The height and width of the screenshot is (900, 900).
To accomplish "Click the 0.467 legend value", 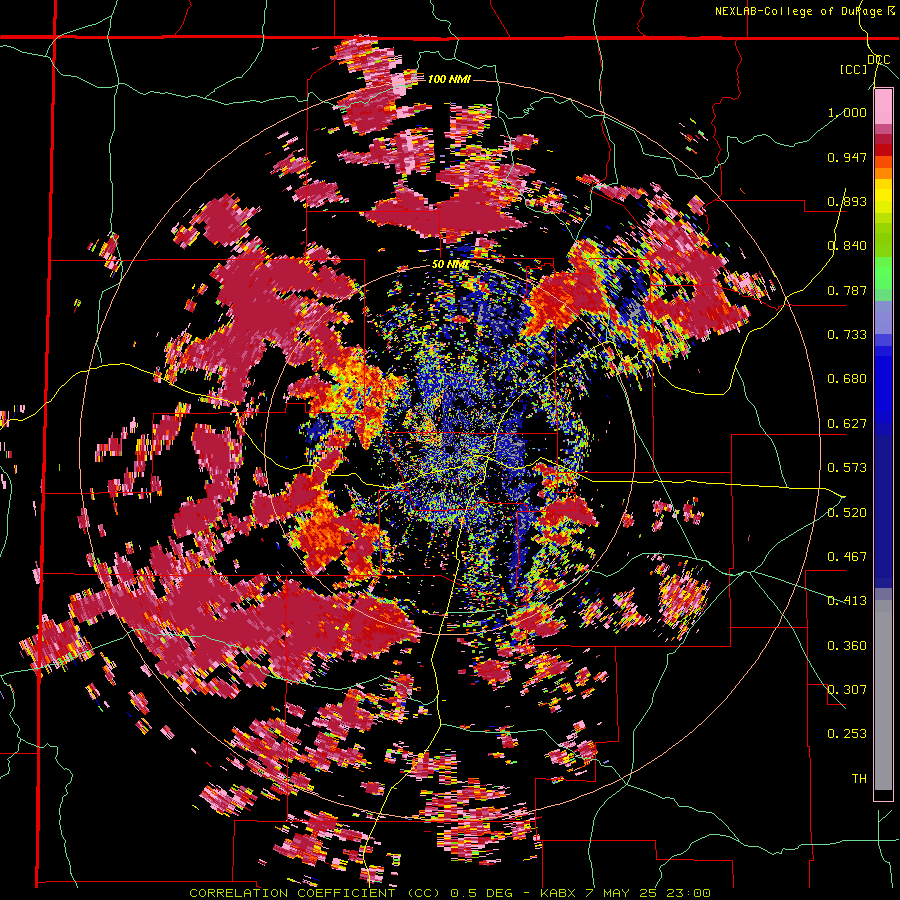I will [847, 557].
